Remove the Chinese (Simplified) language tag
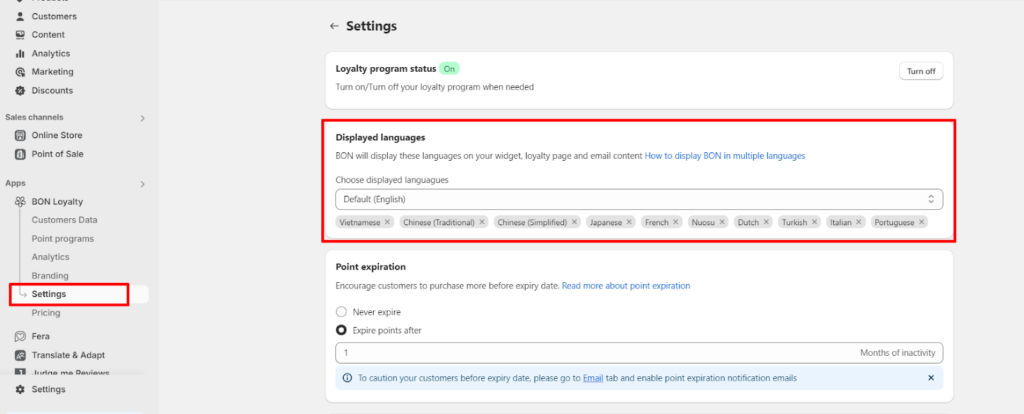The image size is (1024, 414). coord(575,222)
